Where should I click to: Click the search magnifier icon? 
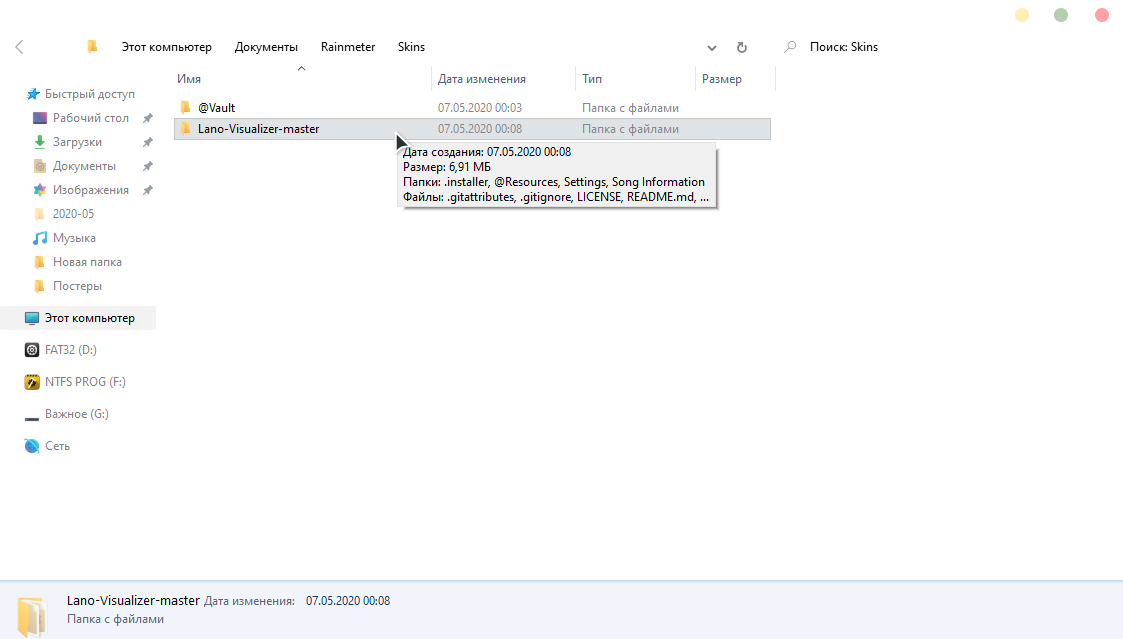(x=791, y=47)
